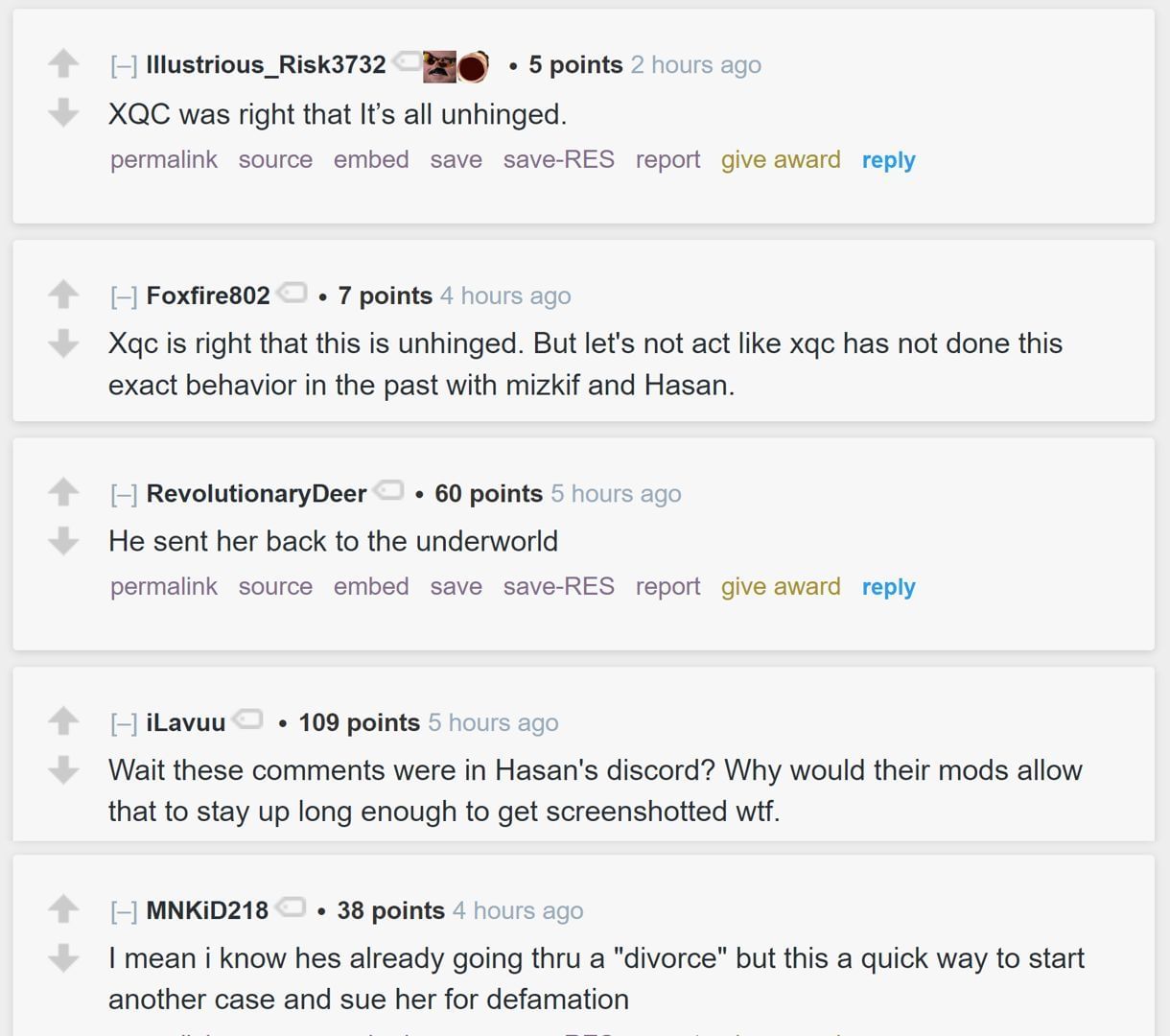The height and width of the screenshot is (1036, 1170).
Task: Give award to RevolutionaryDeer's comment
Action: click(x=781, y=587)
